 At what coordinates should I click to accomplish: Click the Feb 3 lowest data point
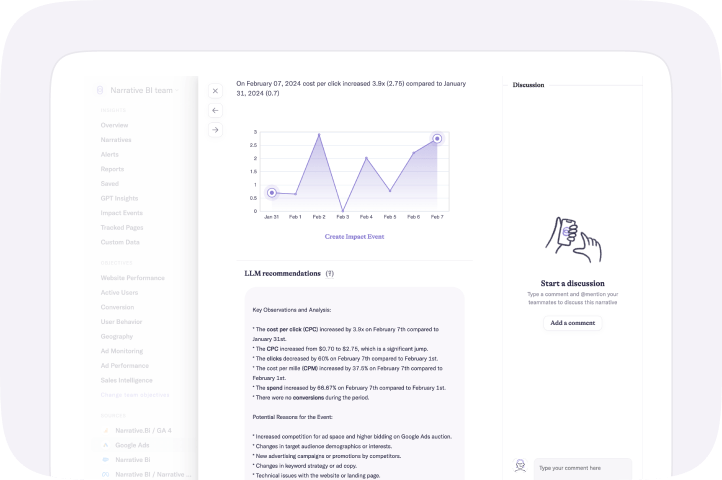343,211
